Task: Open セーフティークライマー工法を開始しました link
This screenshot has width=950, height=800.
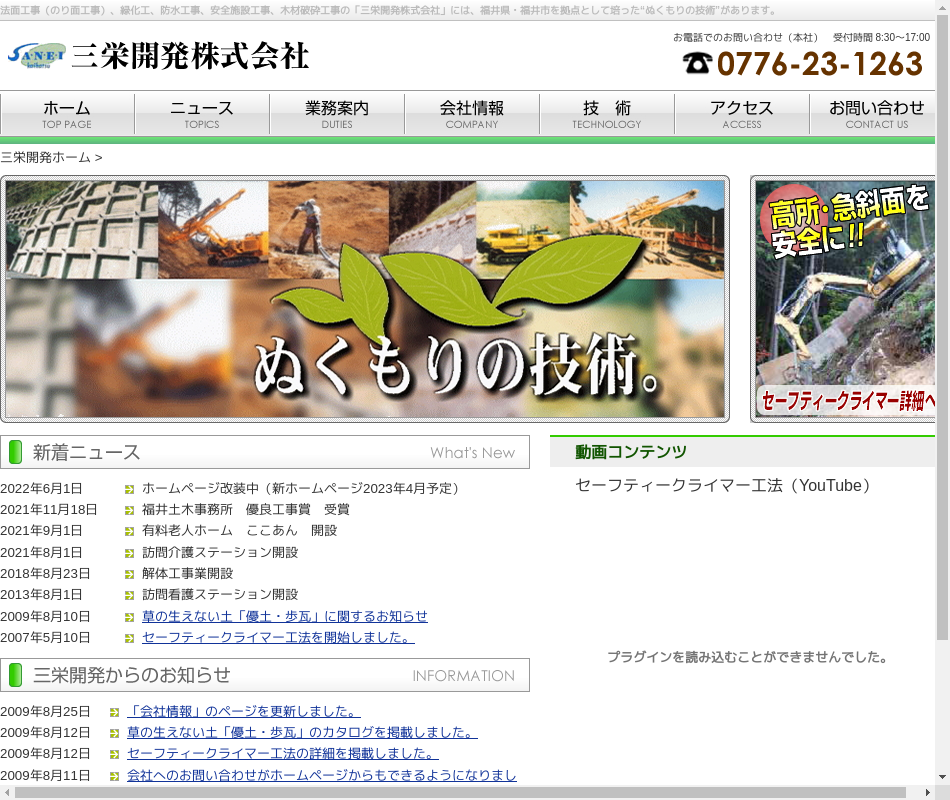Action: pyautogui.click(x=277, y=637)
